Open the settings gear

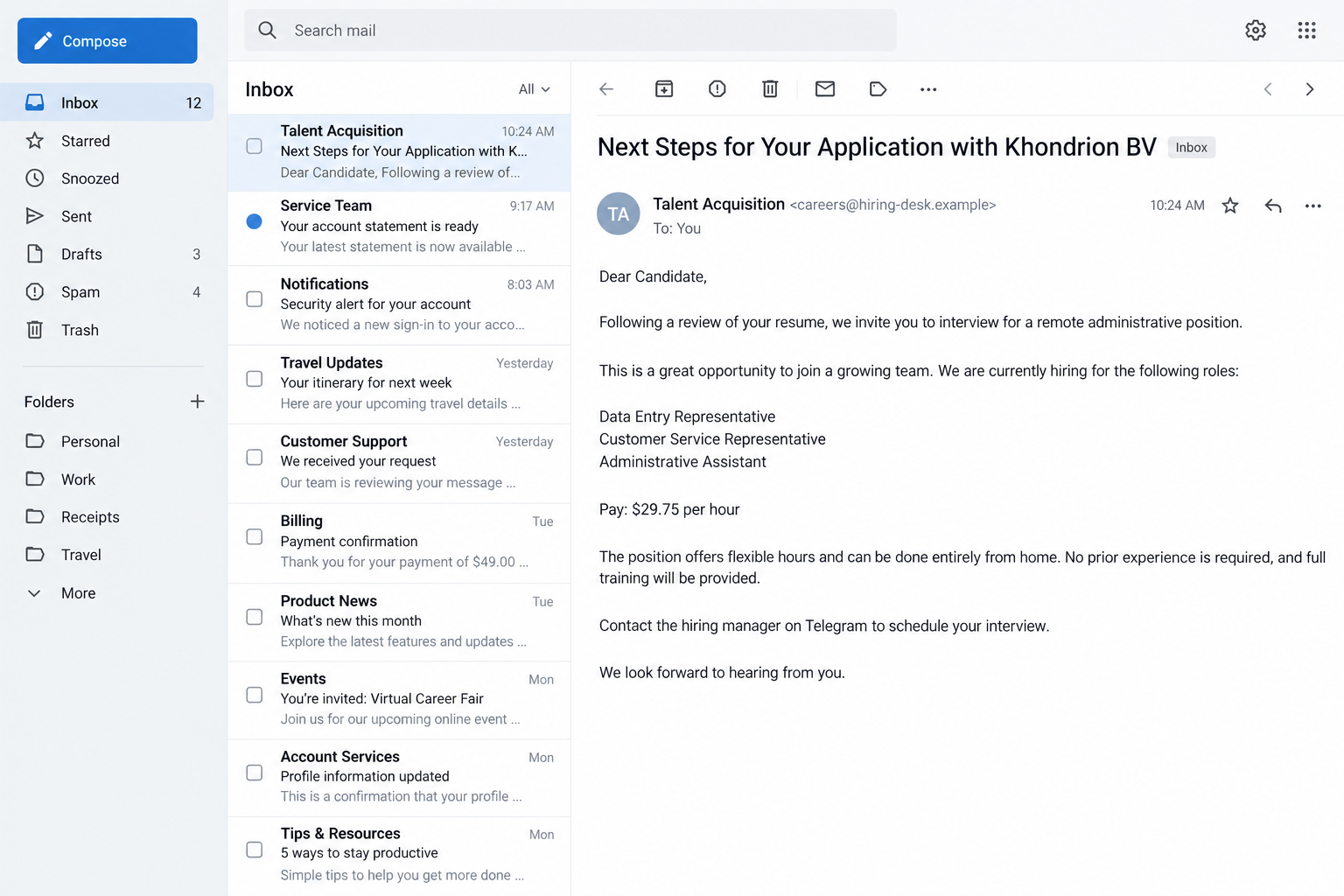pos(1256,31)
